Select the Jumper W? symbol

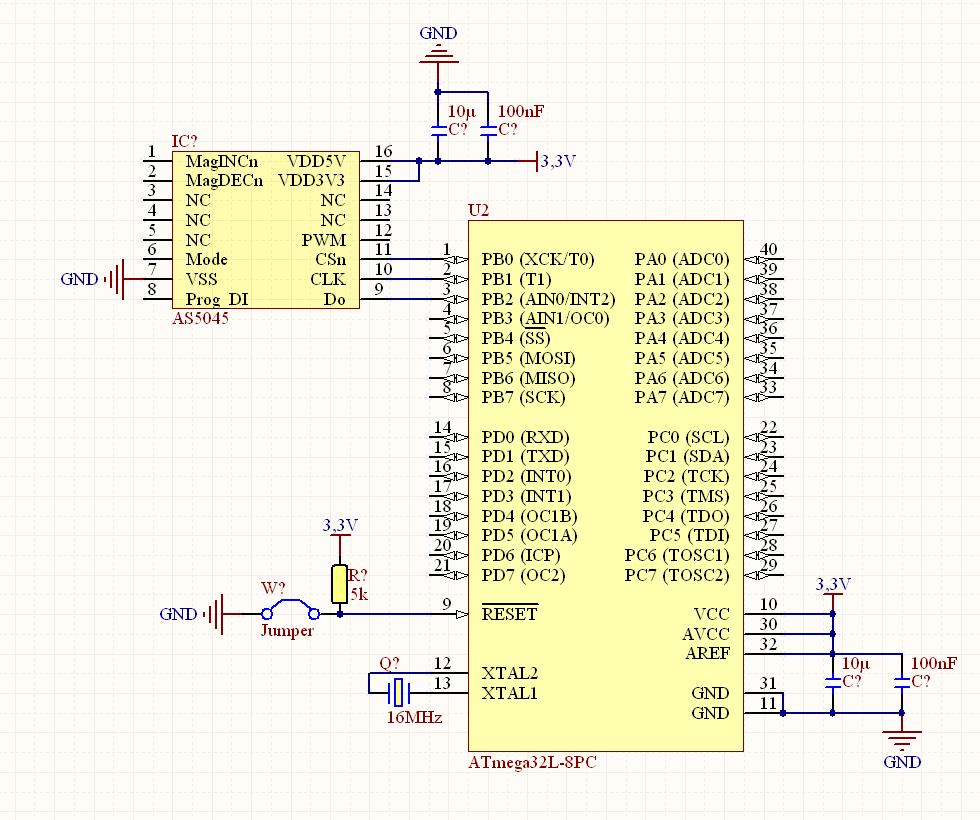pyautogui.click(x=290, y=609)
